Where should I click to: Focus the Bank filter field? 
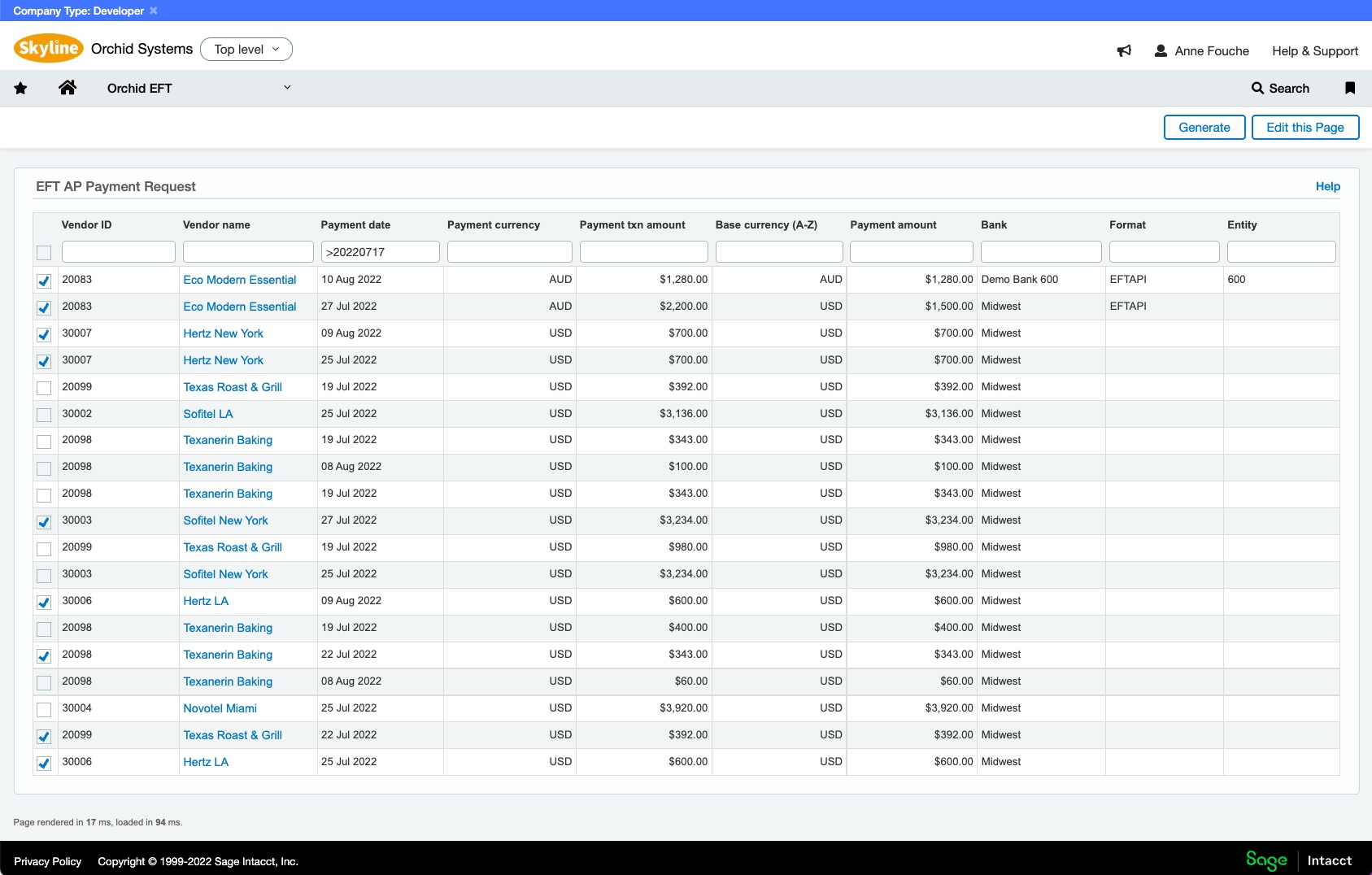(1041, 251)
